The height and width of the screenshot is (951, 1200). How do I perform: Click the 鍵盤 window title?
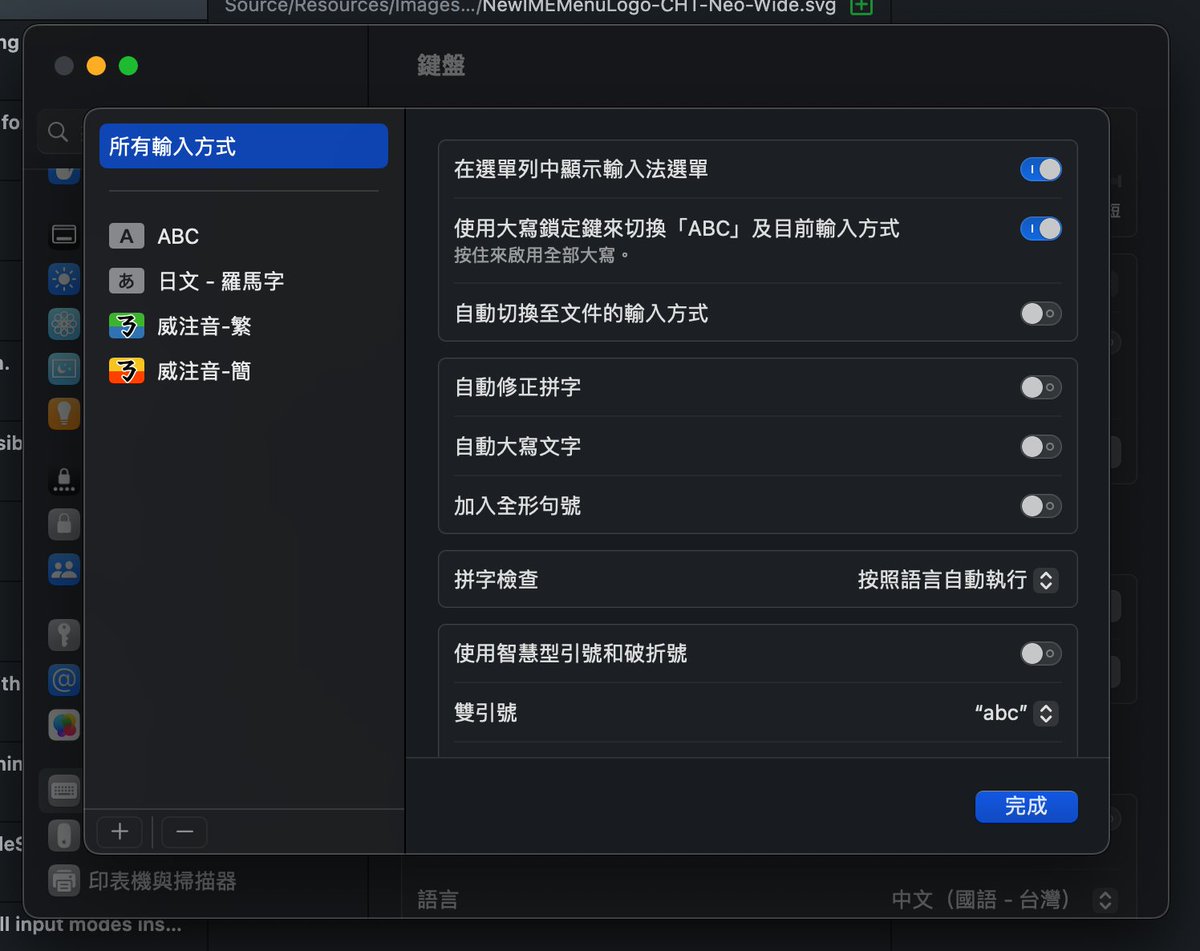(x=441, y=66)
